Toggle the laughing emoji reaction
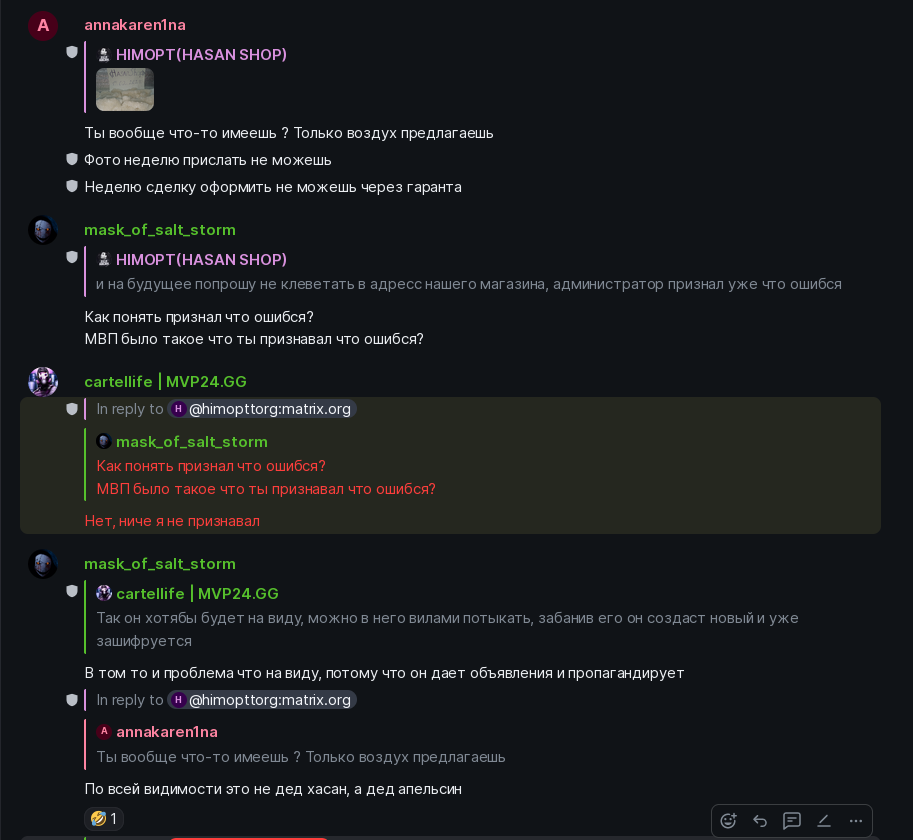Image resolution: width=913 pixels, height=840 pixels. coord(103,819)
